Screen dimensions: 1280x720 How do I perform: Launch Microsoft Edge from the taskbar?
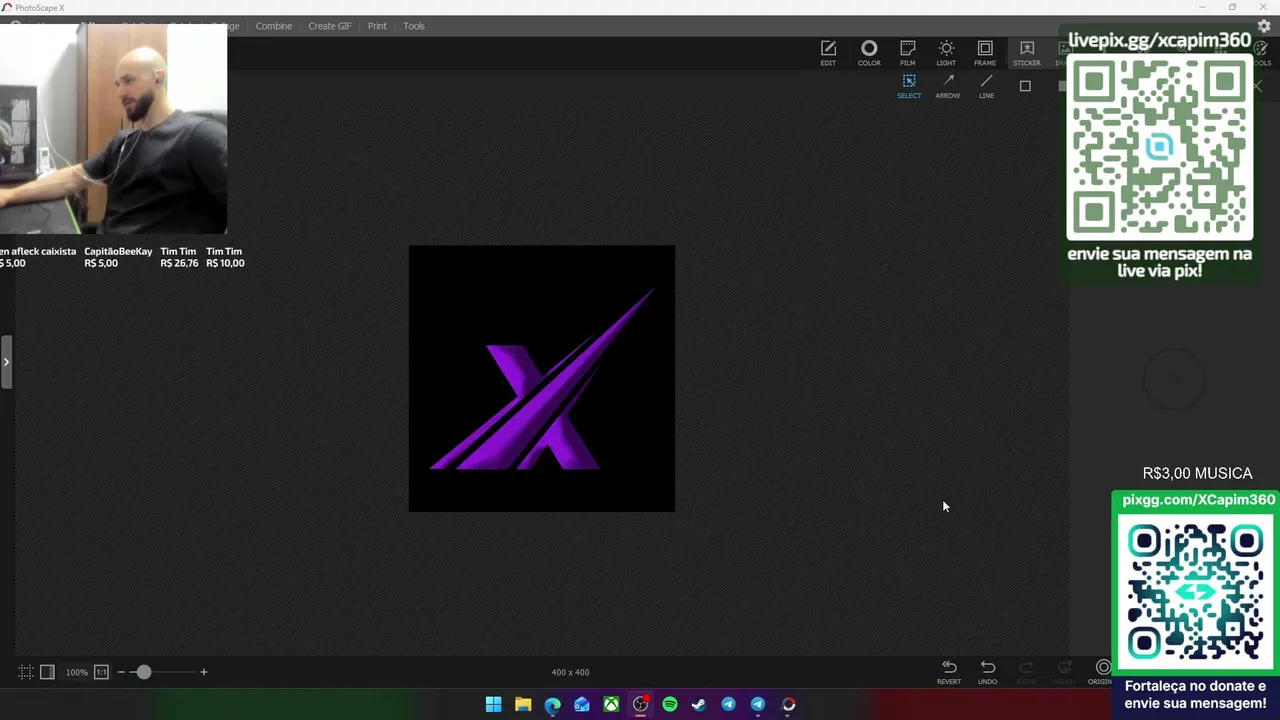[x=552, y=705]
